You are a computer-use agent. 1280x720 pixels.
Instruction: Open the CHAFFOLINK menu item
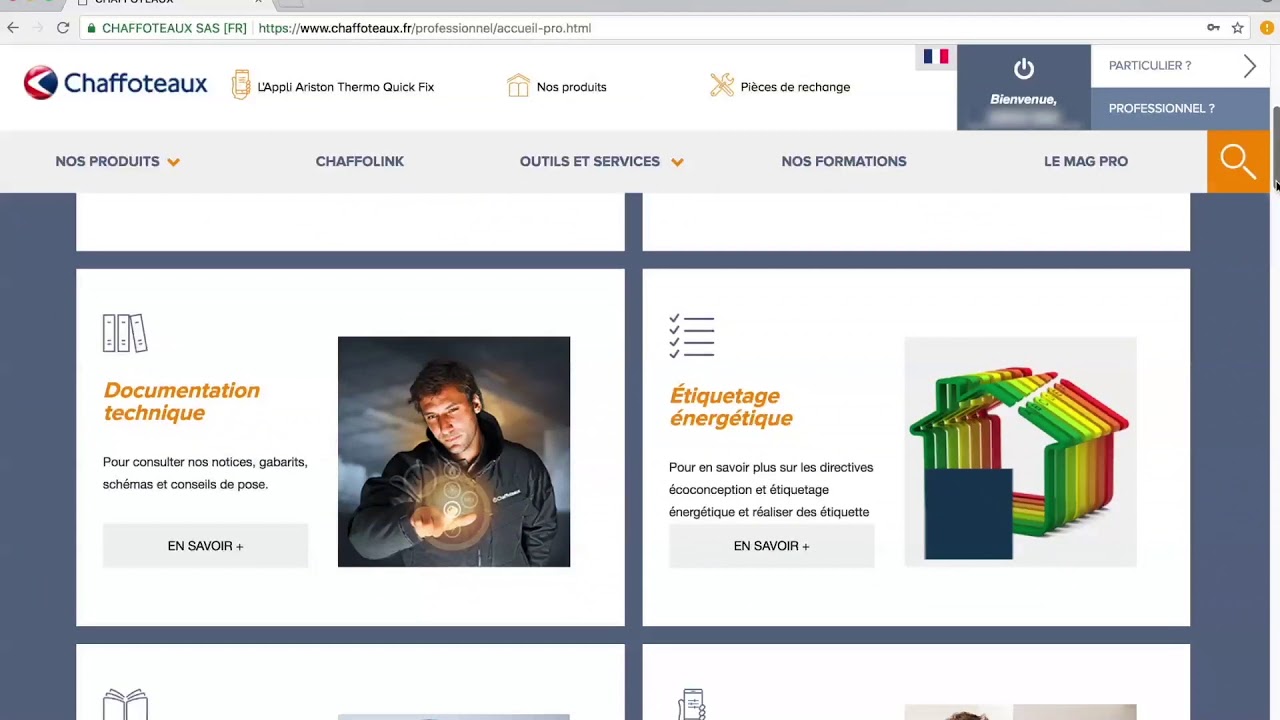point(360,161)
